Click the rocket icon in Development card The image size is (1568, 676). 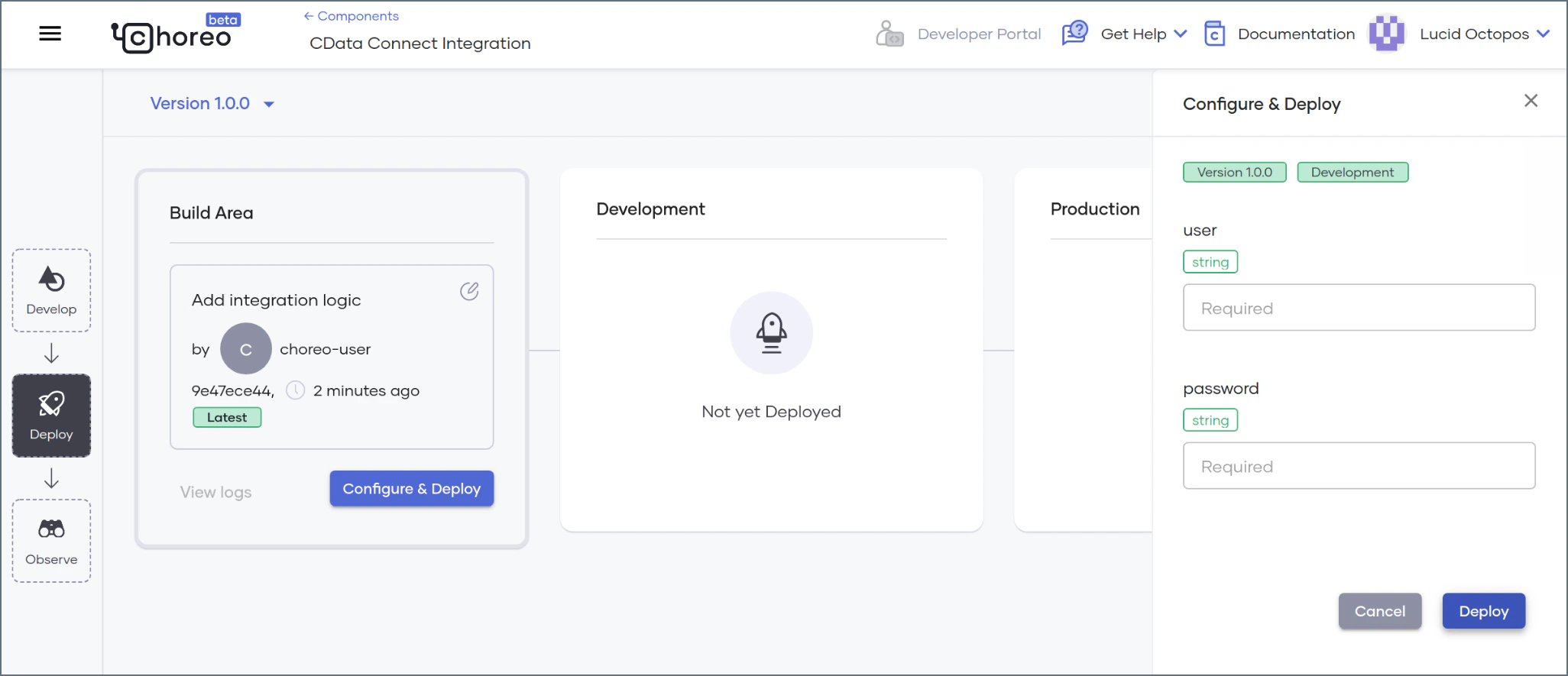(x=771, y=333)
